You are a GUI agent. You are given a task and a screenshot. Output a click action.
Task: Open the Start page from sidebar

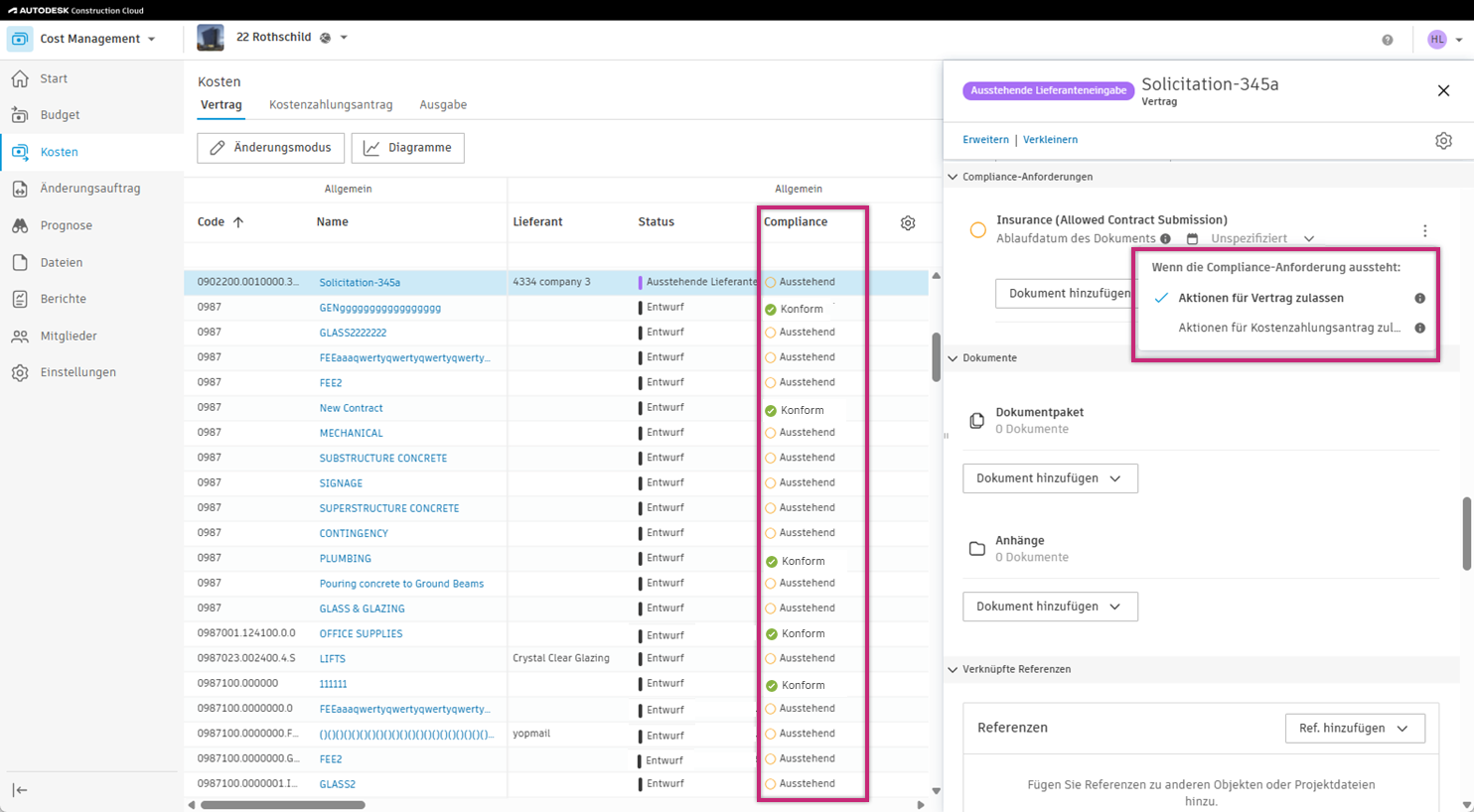54,78
